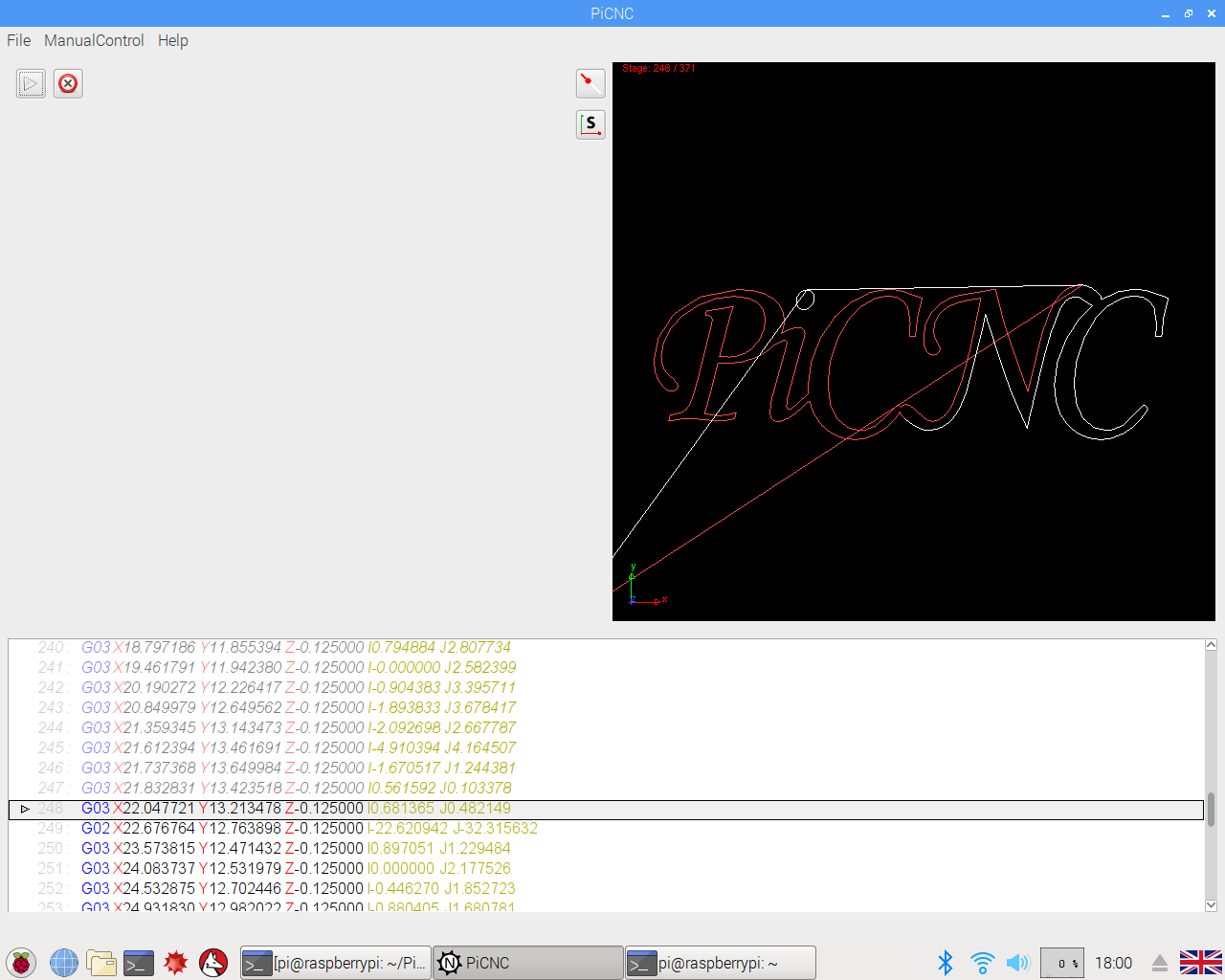Select G-code line 251
The width and height of the screenshot is (1225, 980).
coord(606,869)
